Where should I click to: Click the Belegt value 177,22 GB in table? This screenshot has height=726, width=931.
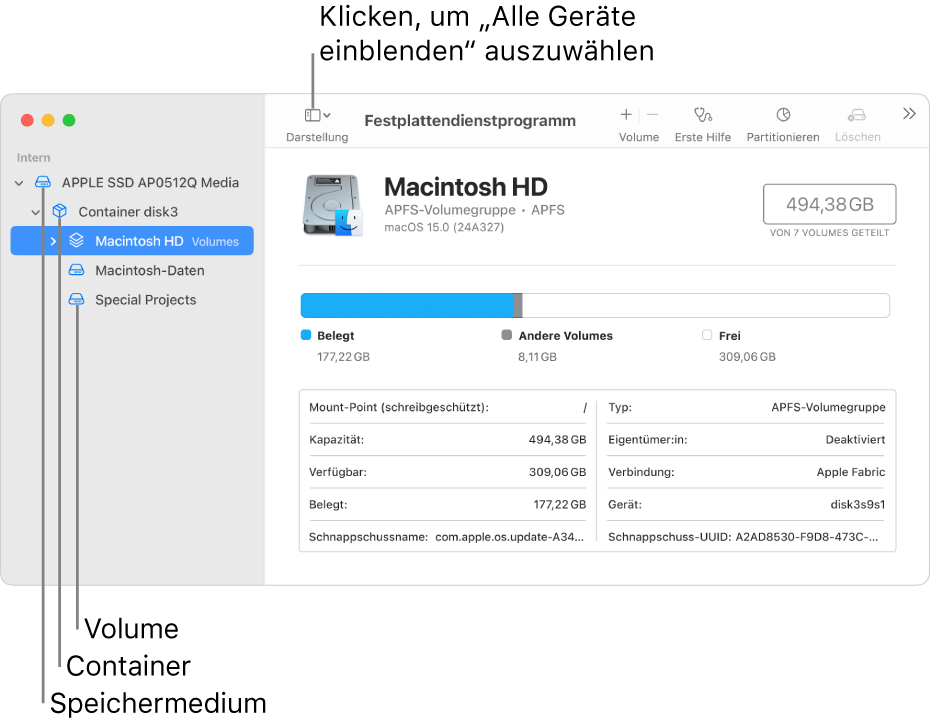(559, 505)
